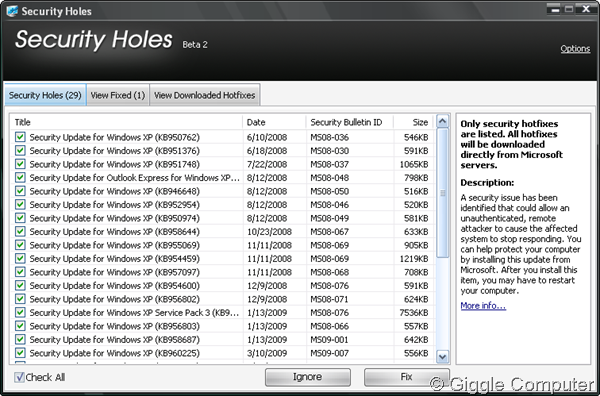Click the Ignore button

coord(308,377)
